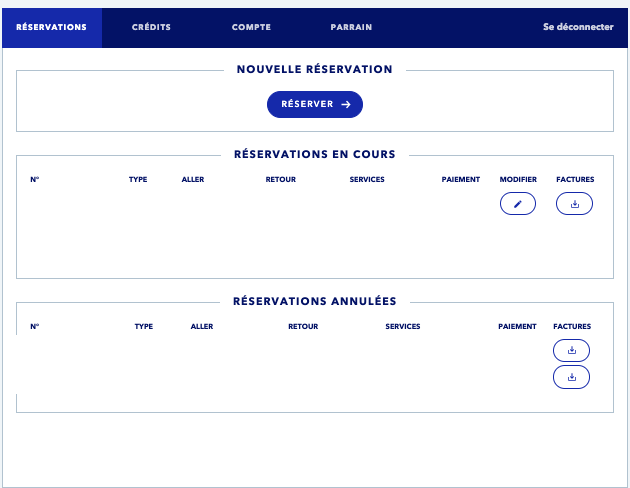630x488 pixels.
Task: Go to the Parrain tab
Action: (x=352, y=27)
